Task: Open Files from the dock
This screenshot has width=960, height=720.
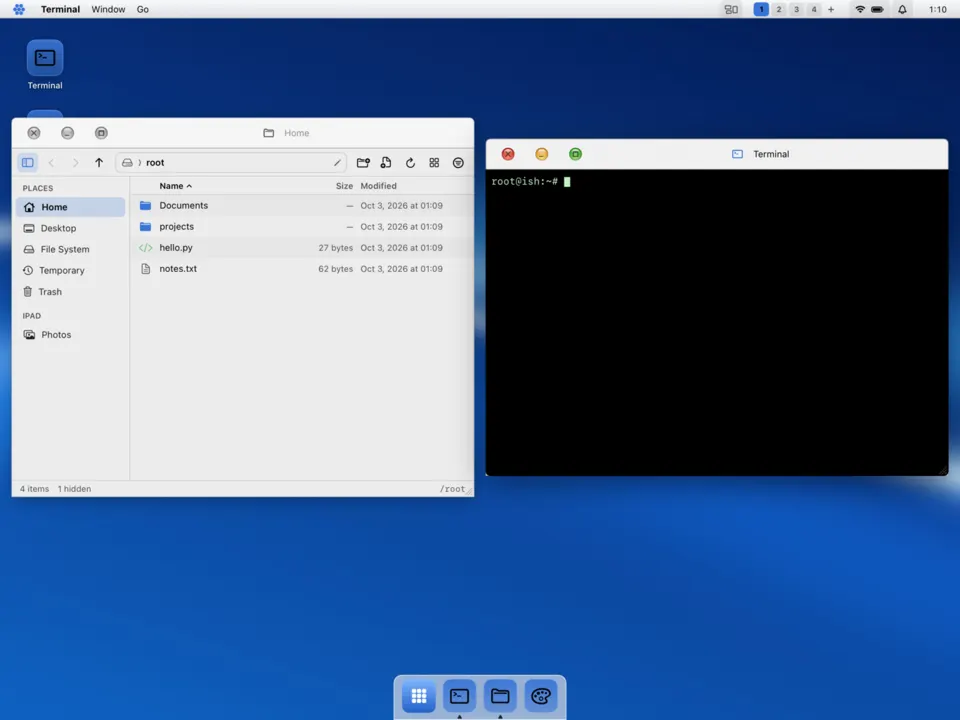Action: (x=500, y=696)
